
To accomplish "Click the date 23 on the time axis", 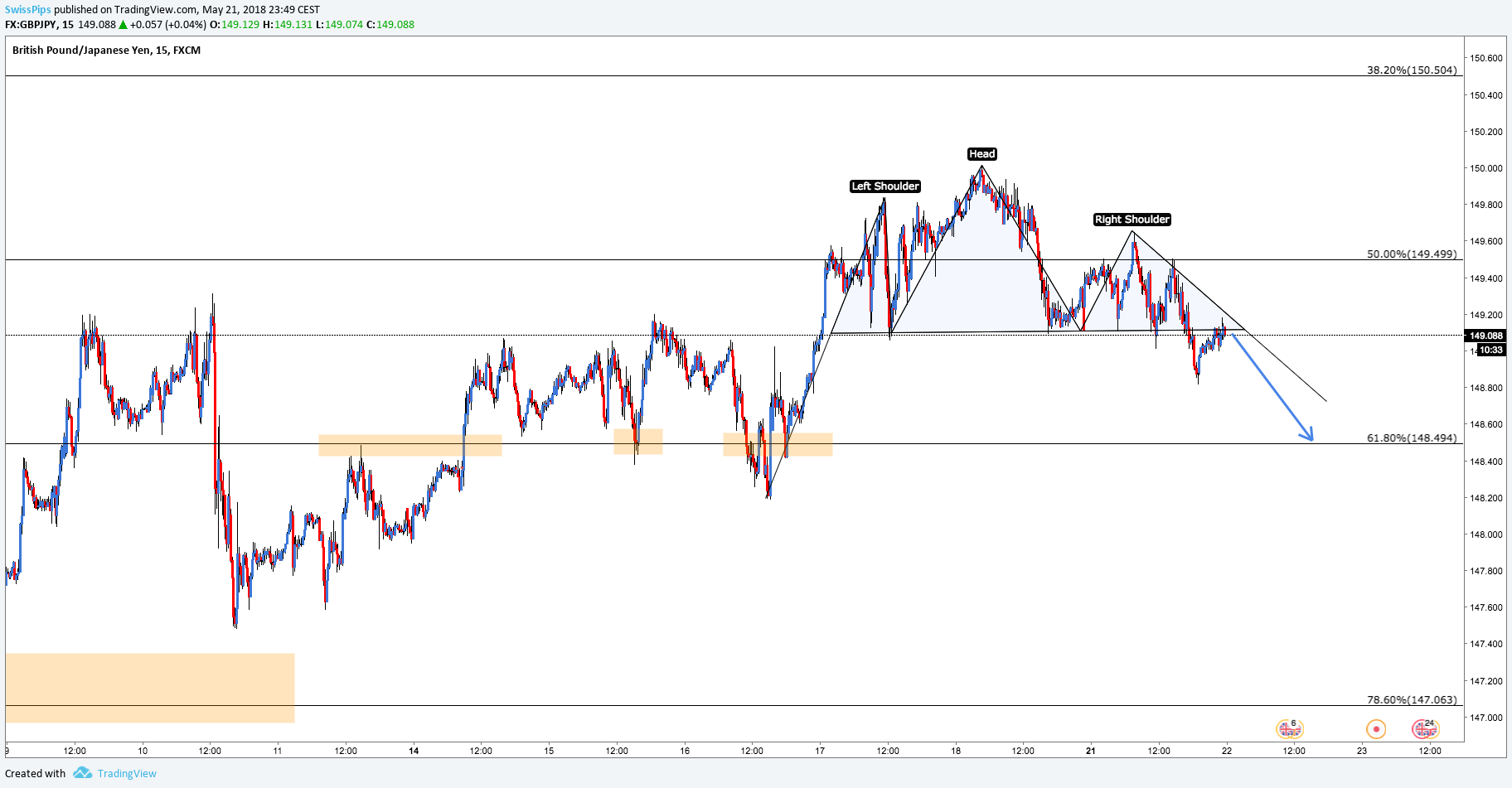I will click(1362, 751).
